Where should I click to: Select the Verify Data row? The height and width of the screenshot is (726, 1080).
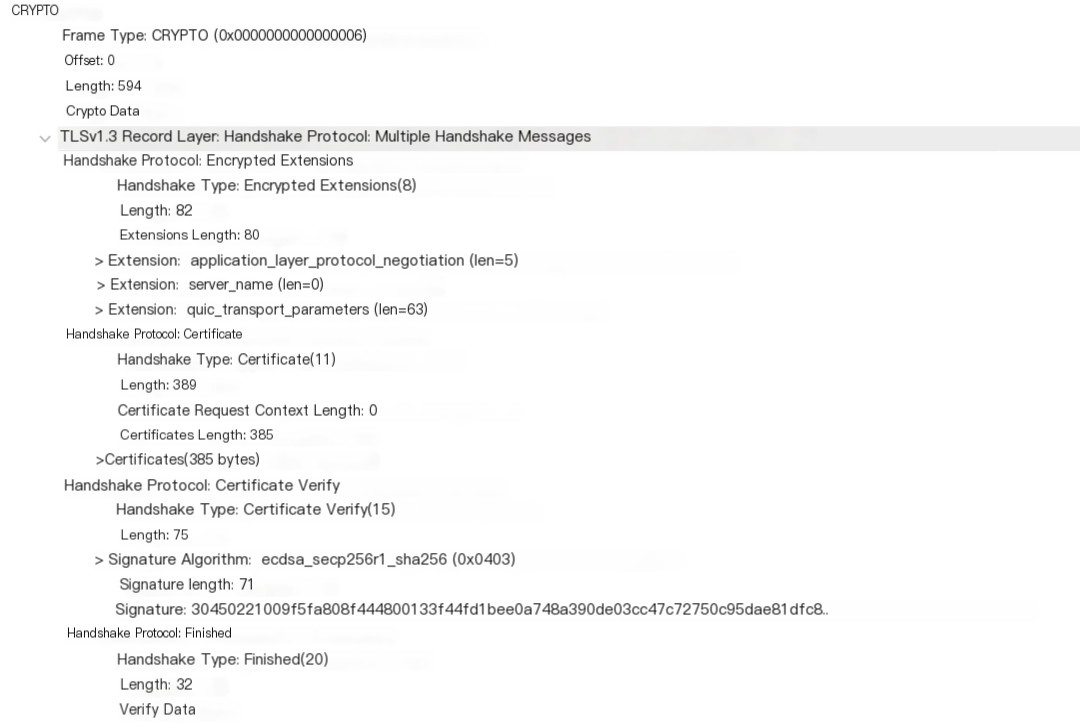coord(157,709)
